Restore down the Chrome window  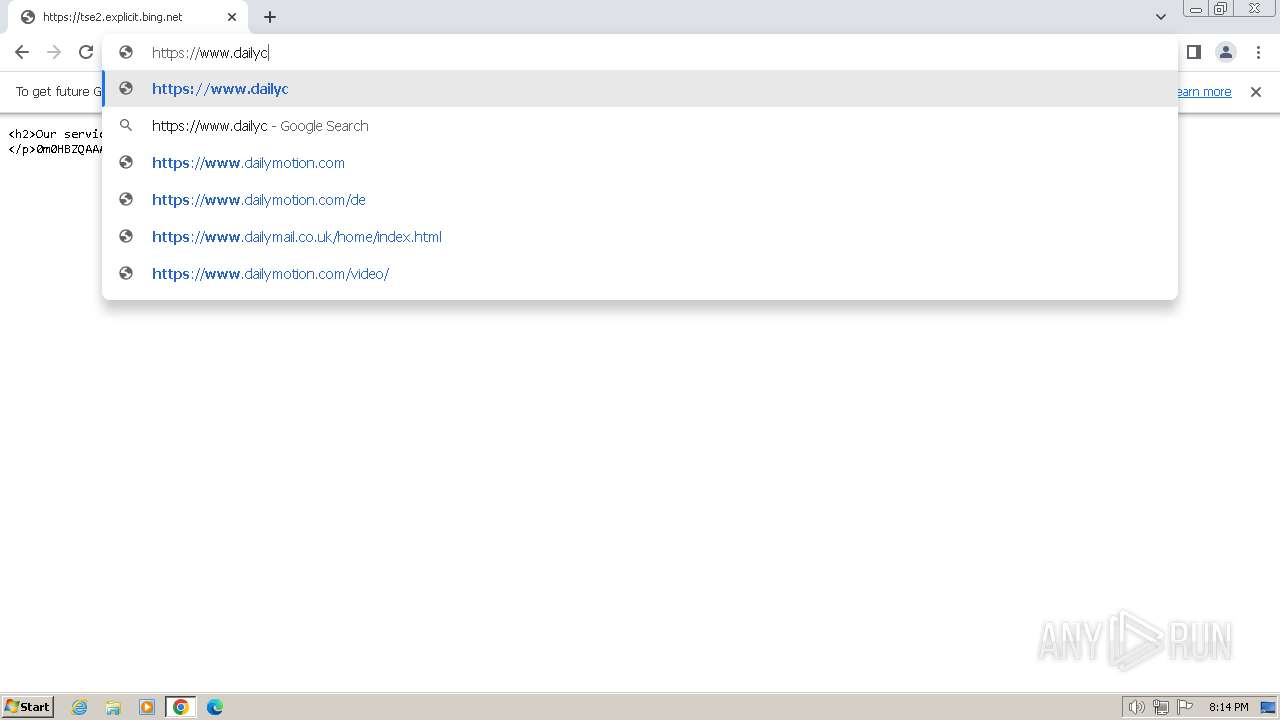point(1221,9)
